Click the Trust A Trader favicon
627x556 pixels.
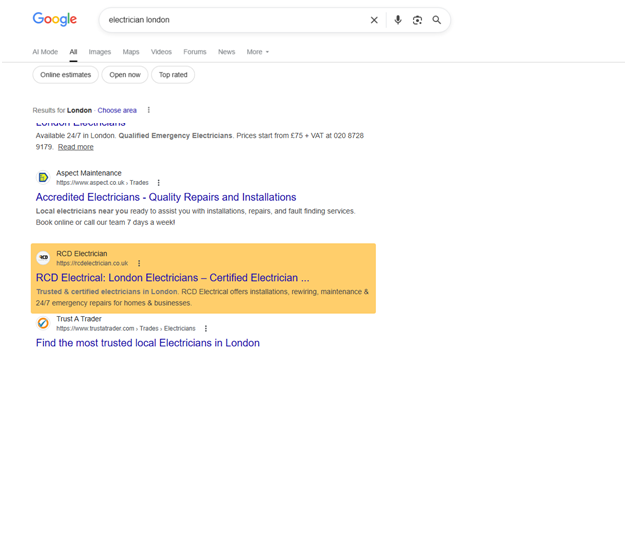click(43, 323)
